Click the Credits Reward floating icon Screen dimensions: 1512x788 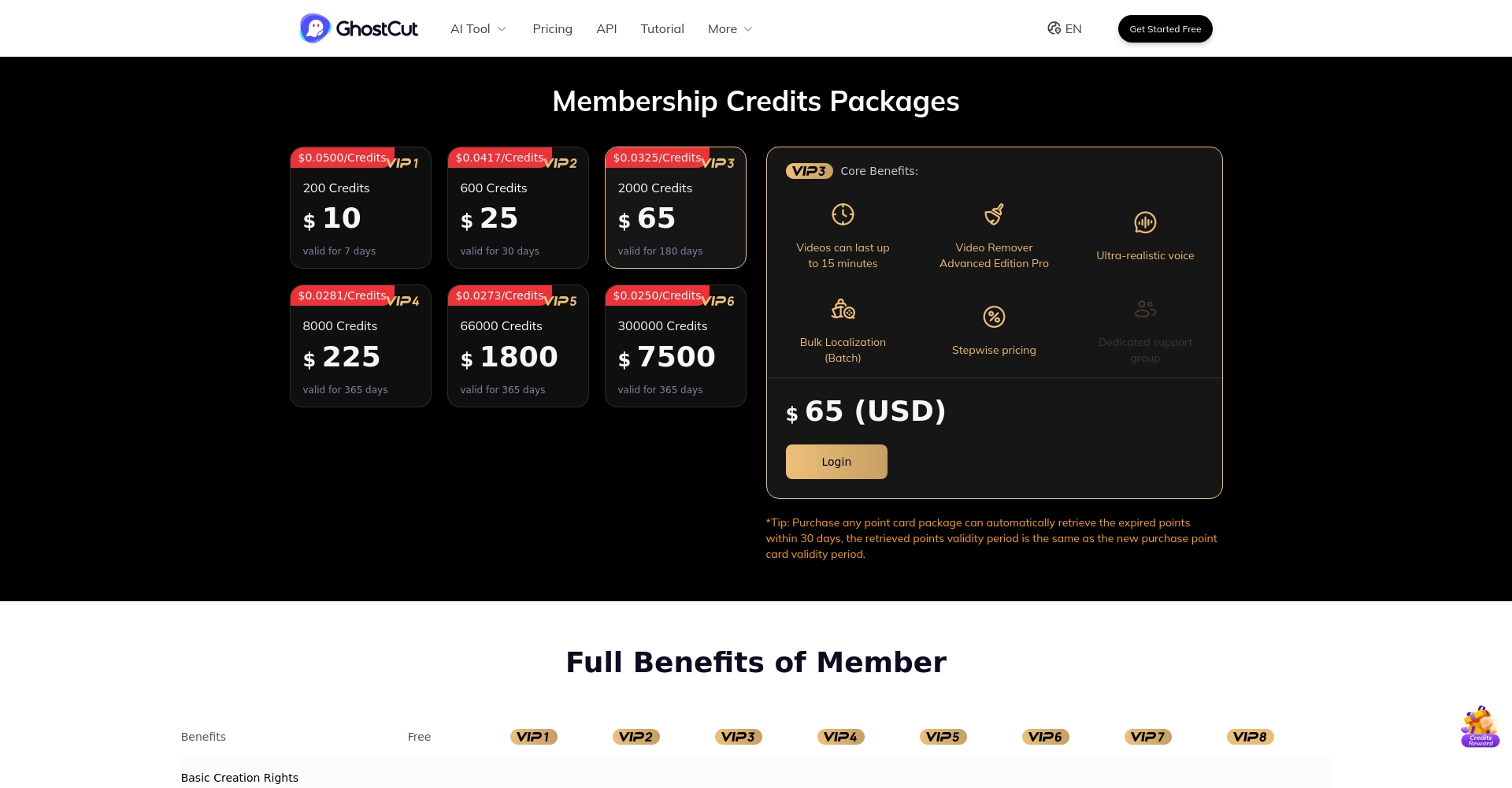(1479, 726)
